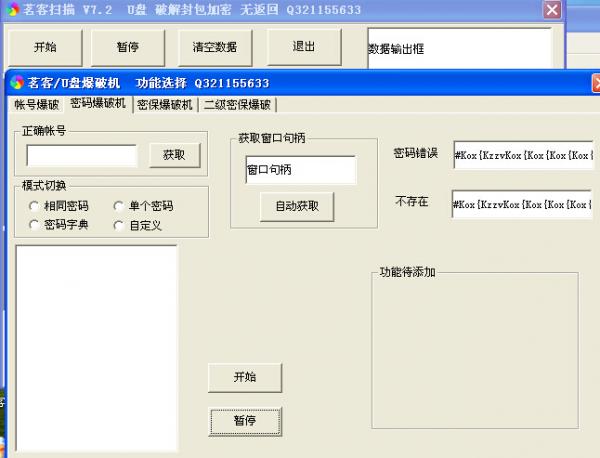Image resolution: width=600 pixels, height=458 pixels.
Task: Open the 二级密保爆破 tab
Action: [237, 104]
